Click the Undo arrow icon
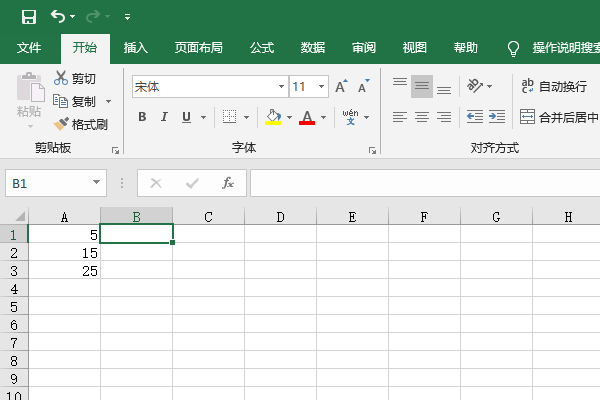Screen dimensions: 600x400 click(58, 17)
